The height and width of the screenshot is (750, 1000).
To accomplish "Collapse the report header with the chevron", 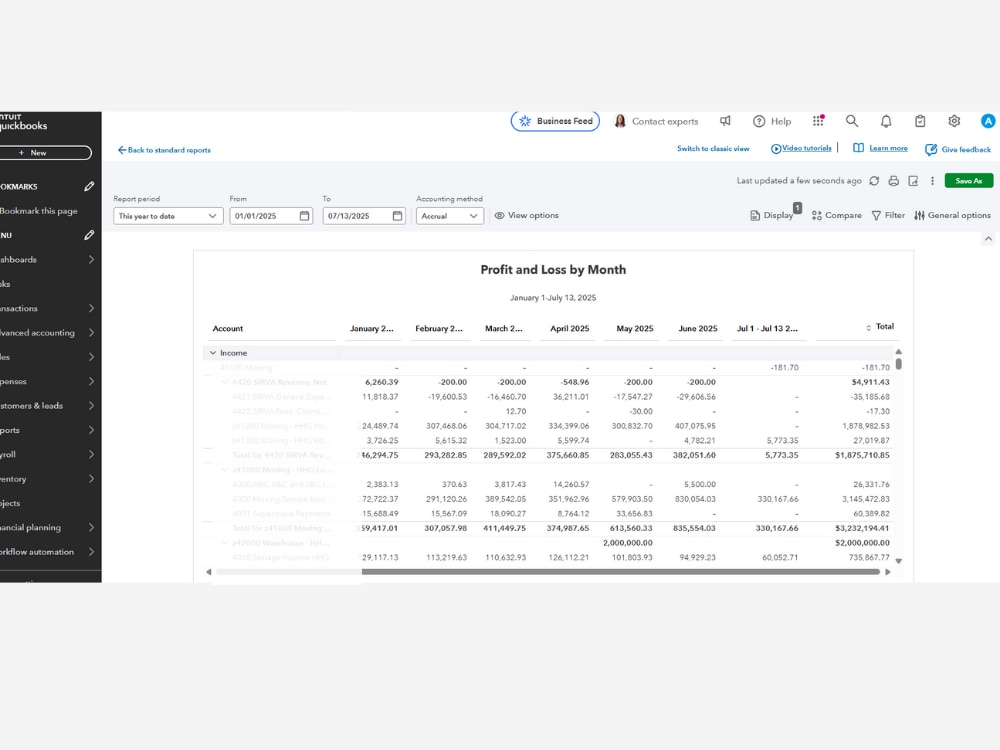I will click(x=988, y=239).
